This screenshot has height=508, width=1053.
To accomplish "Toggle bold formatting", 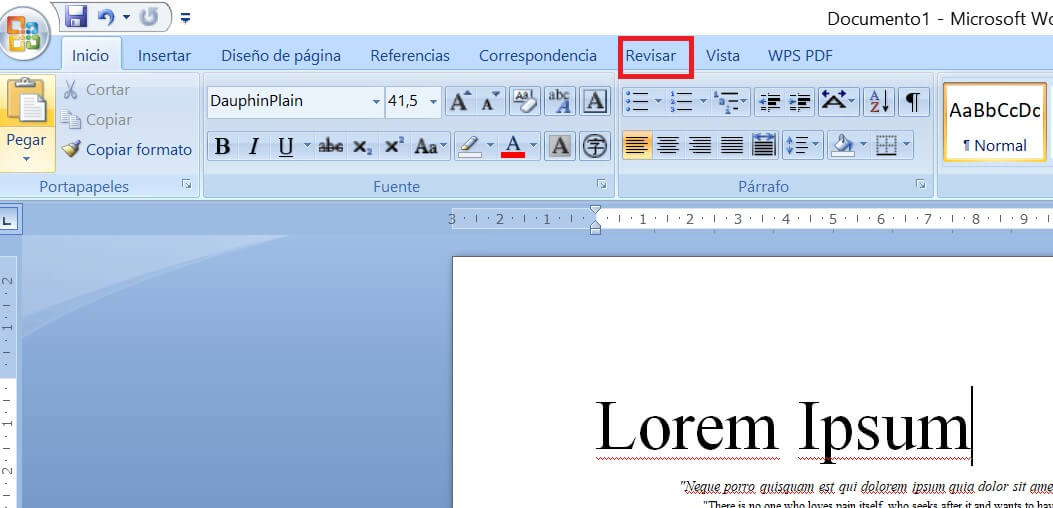I will [222, 146].
